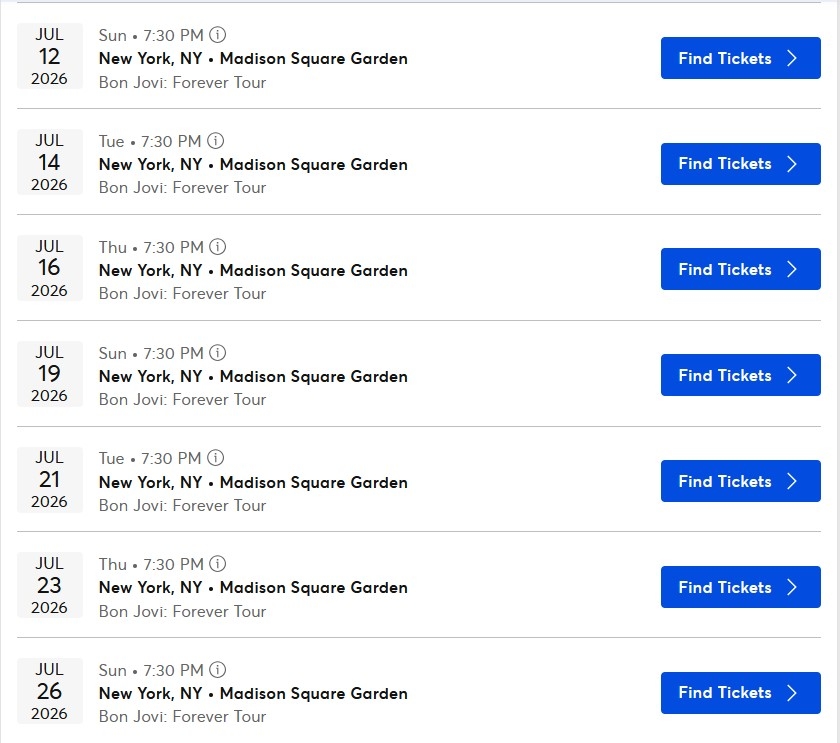Find Tickets for the Jul 23 concert
Image resolution: width=840 pixels, height=743 pixels.
click(x=740, y=587)
